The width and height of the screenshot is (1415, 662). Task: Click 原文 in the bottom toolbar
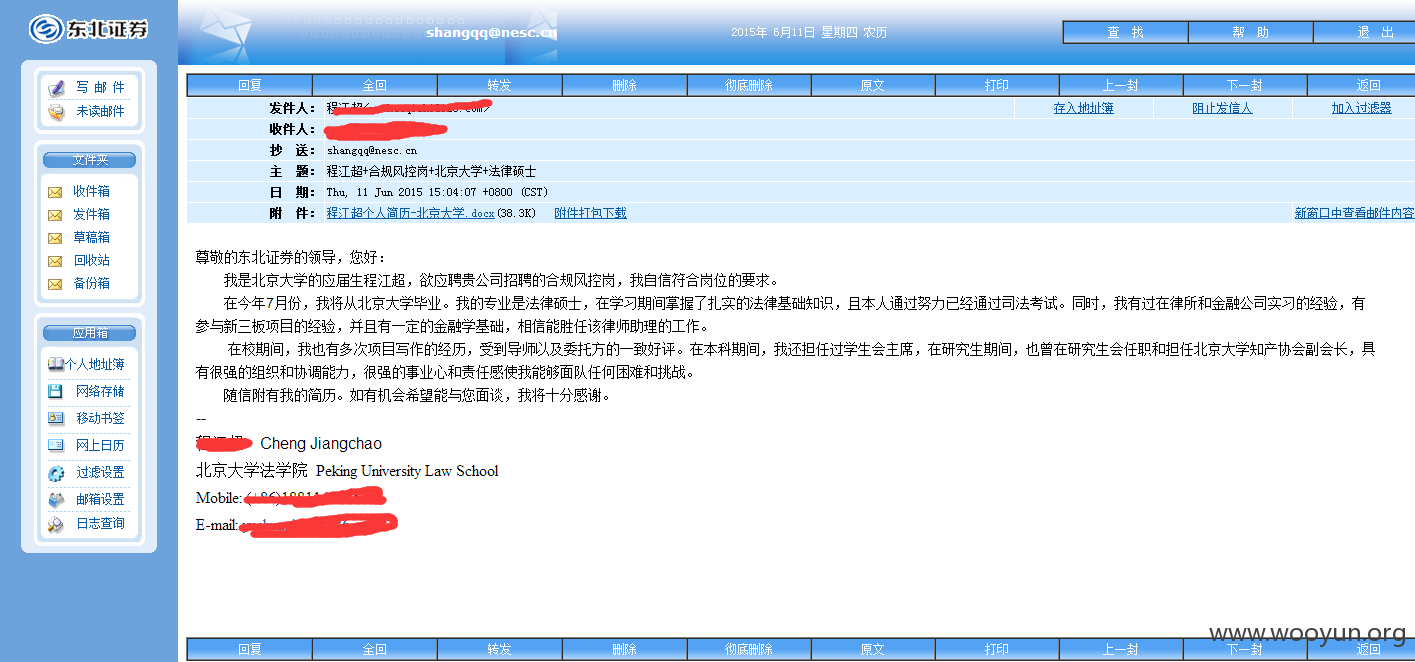pos(872,649)
